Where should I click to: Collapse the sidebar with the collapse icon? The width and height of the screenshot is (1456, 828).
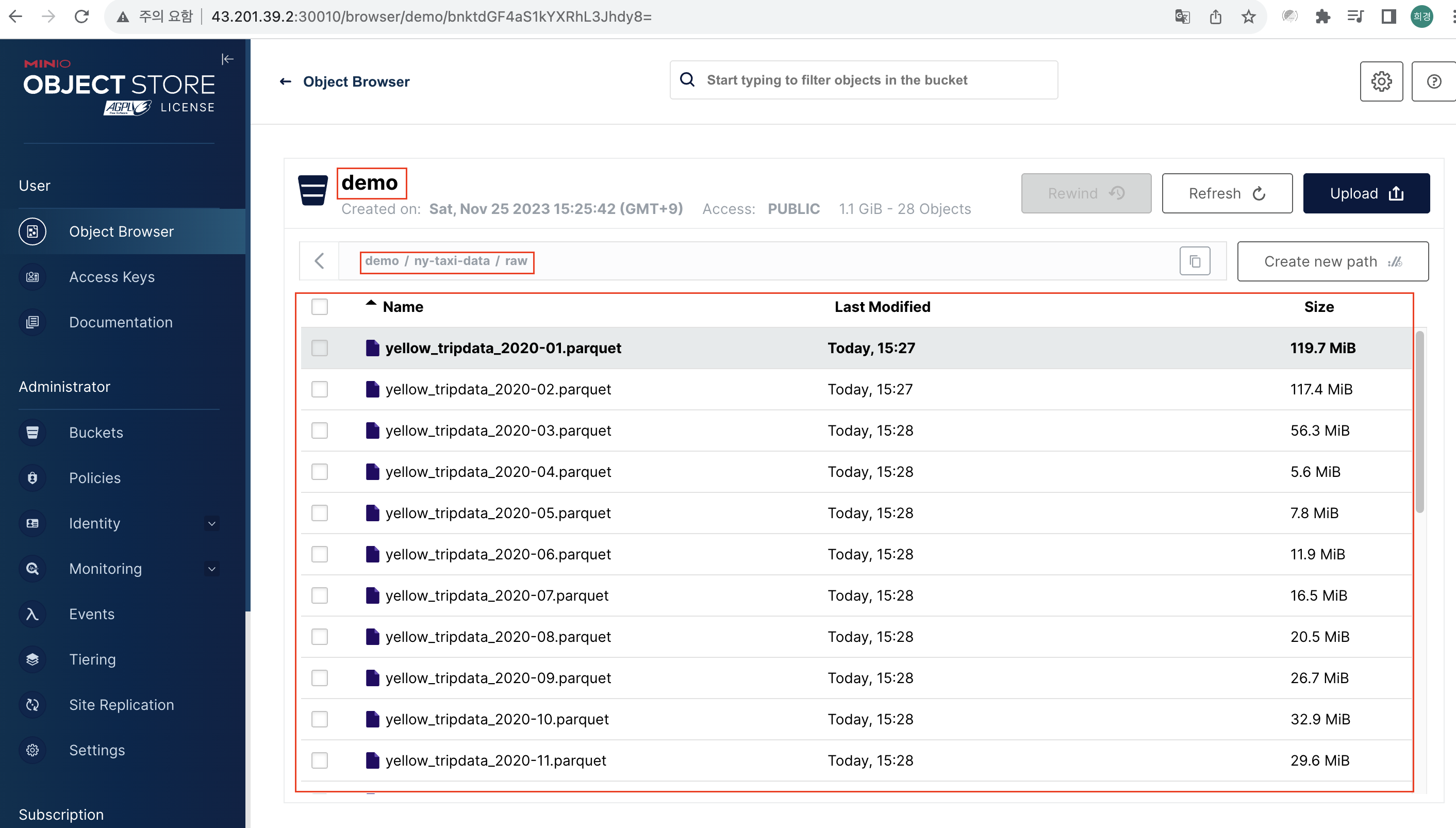[x=227, y=59]
